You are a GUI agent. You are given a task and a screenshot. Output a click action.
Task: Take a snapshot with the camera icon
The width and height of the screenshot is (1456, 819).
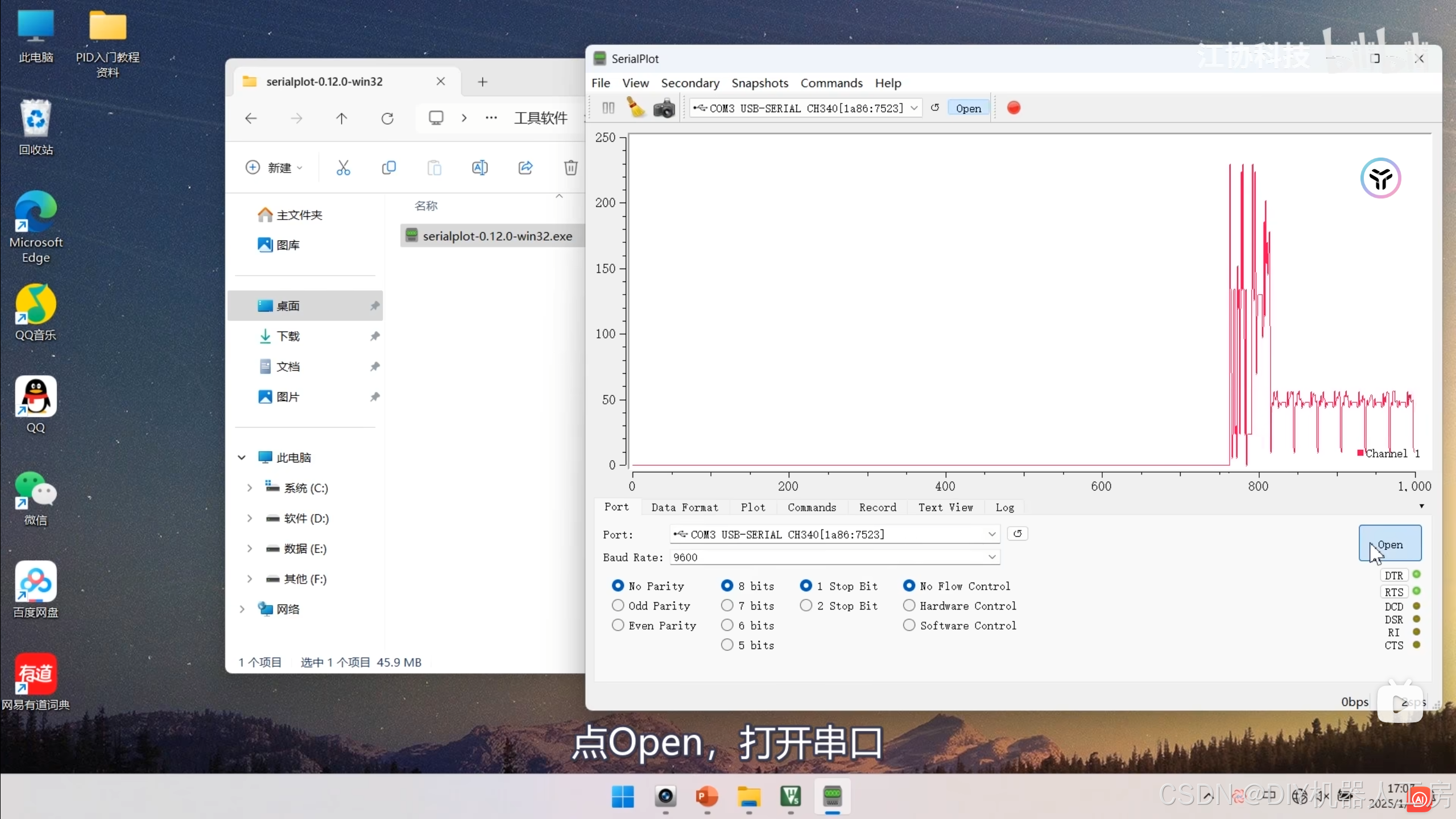click(x=664, y=108)
